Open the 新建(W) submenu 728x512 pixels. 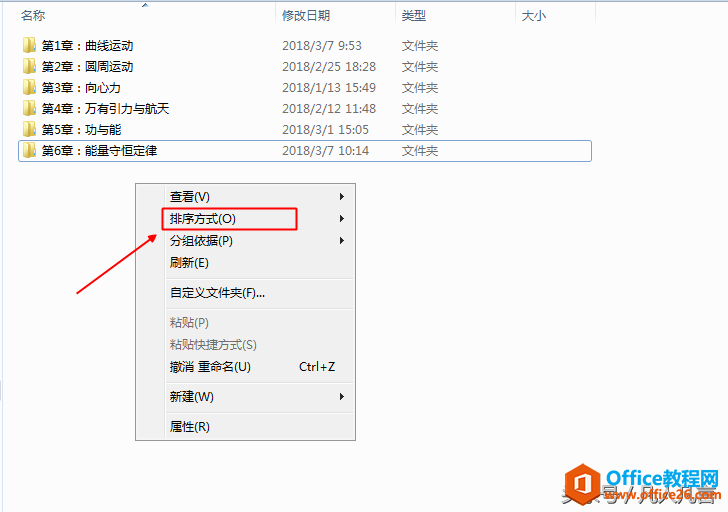[x=260, y=397]
